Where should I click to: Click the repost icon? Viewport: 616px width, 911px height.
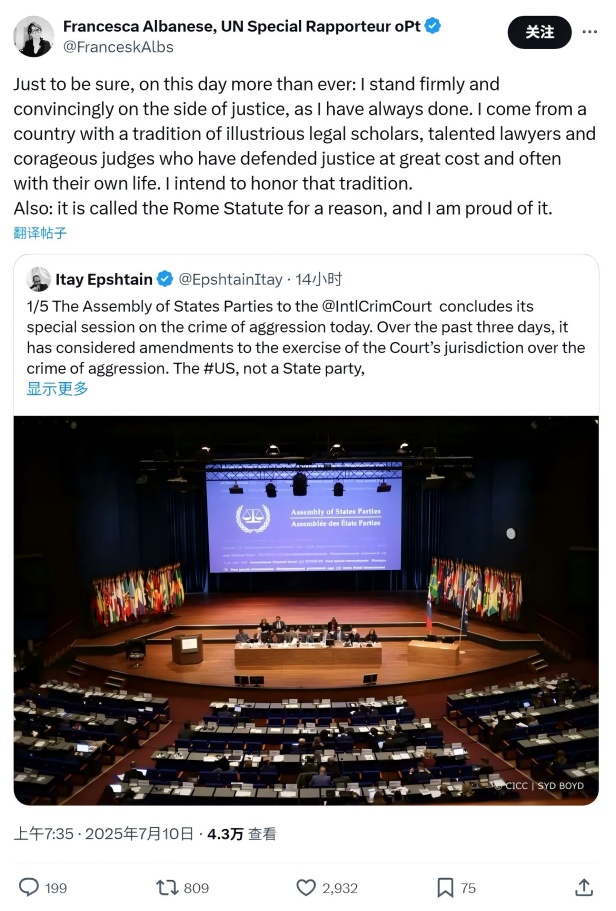coord(165,887)
